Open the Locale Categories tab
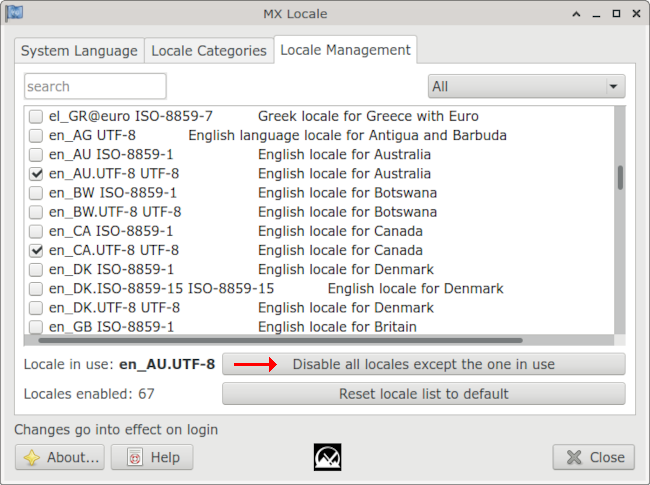The height and width of the screenshot is (485, 650). 209,51
